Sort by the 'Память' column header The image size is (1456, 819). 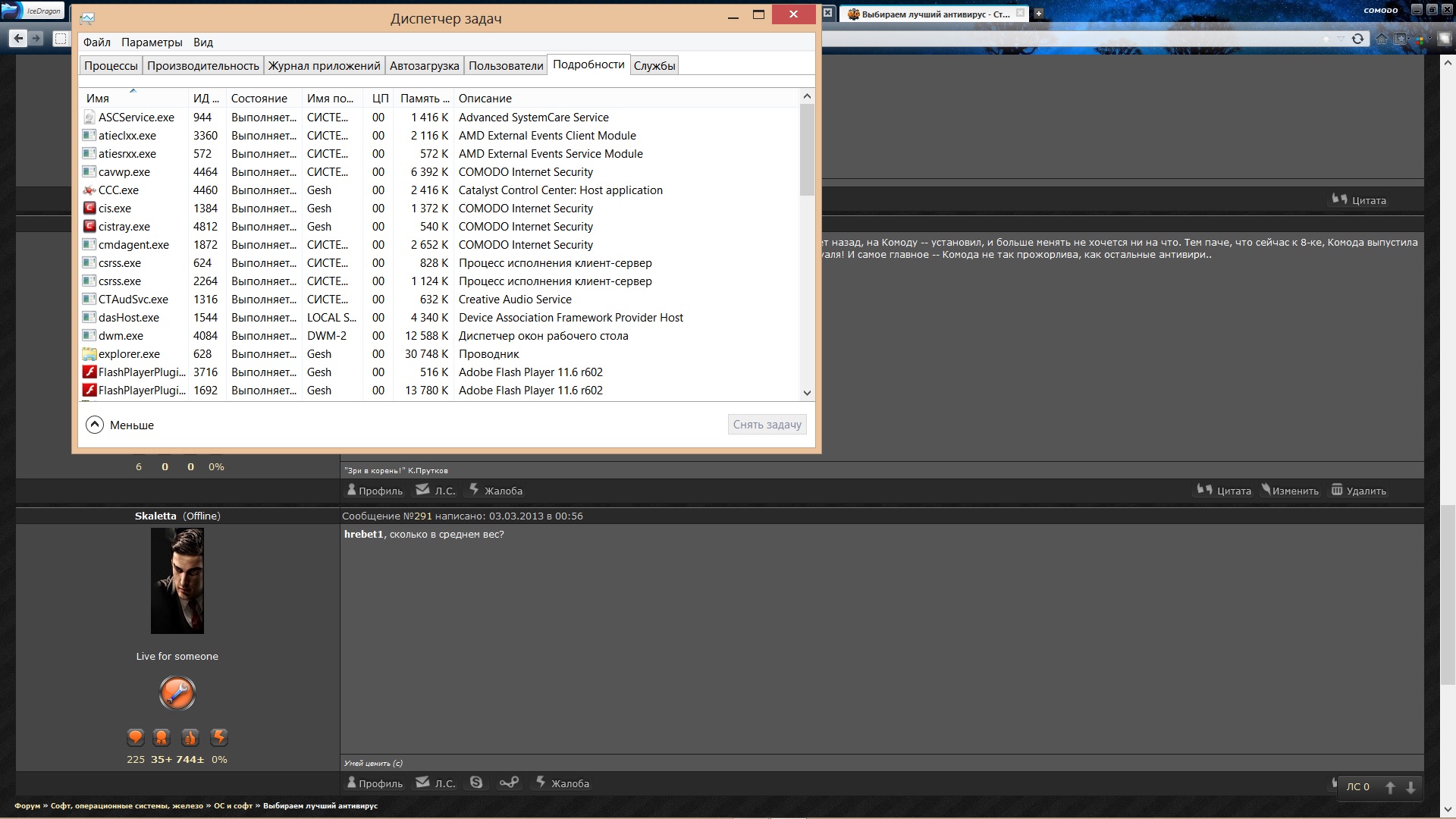424,98
